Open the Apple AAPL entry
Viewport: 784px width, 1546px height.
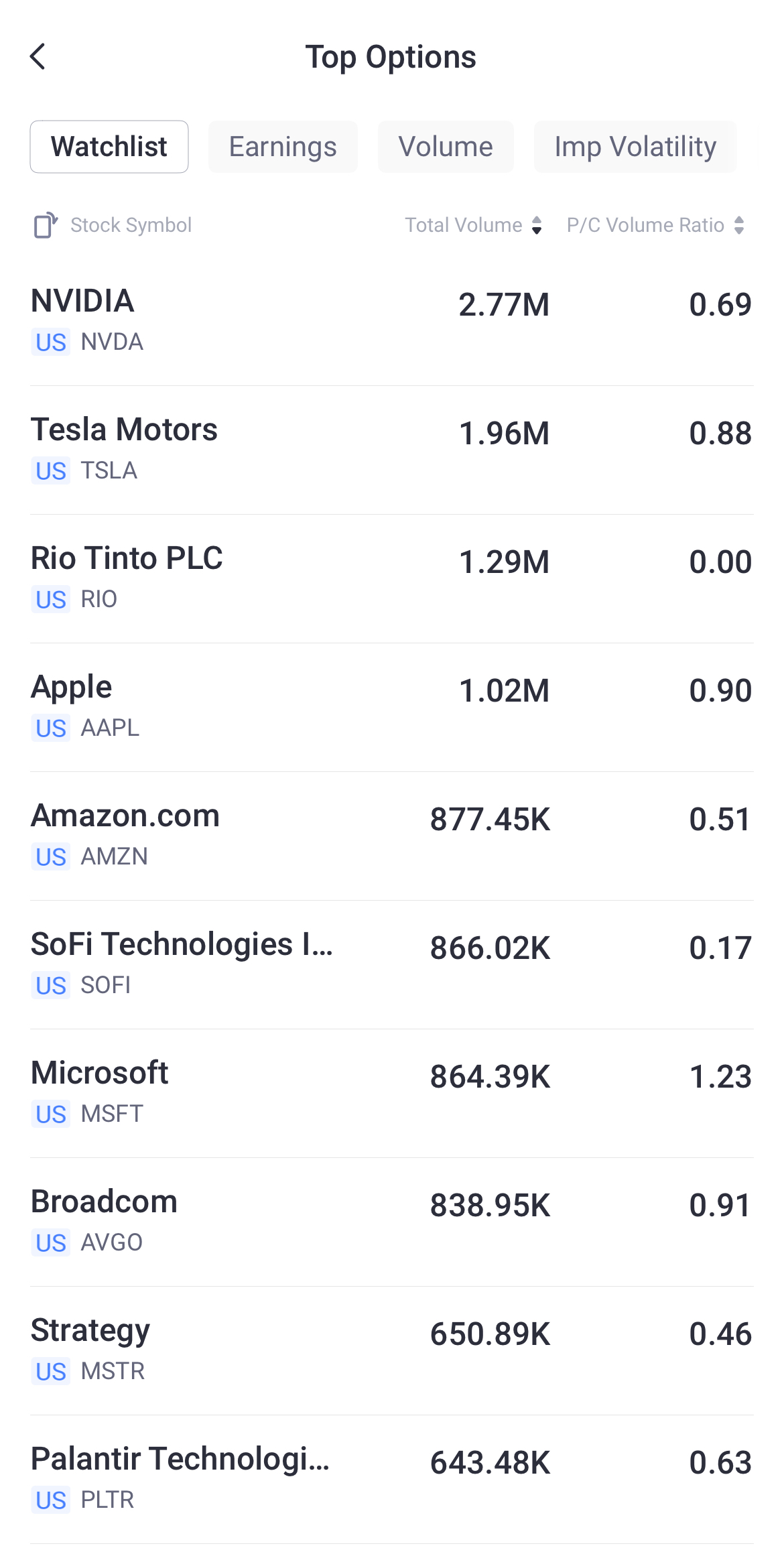[x=392, y=706]
